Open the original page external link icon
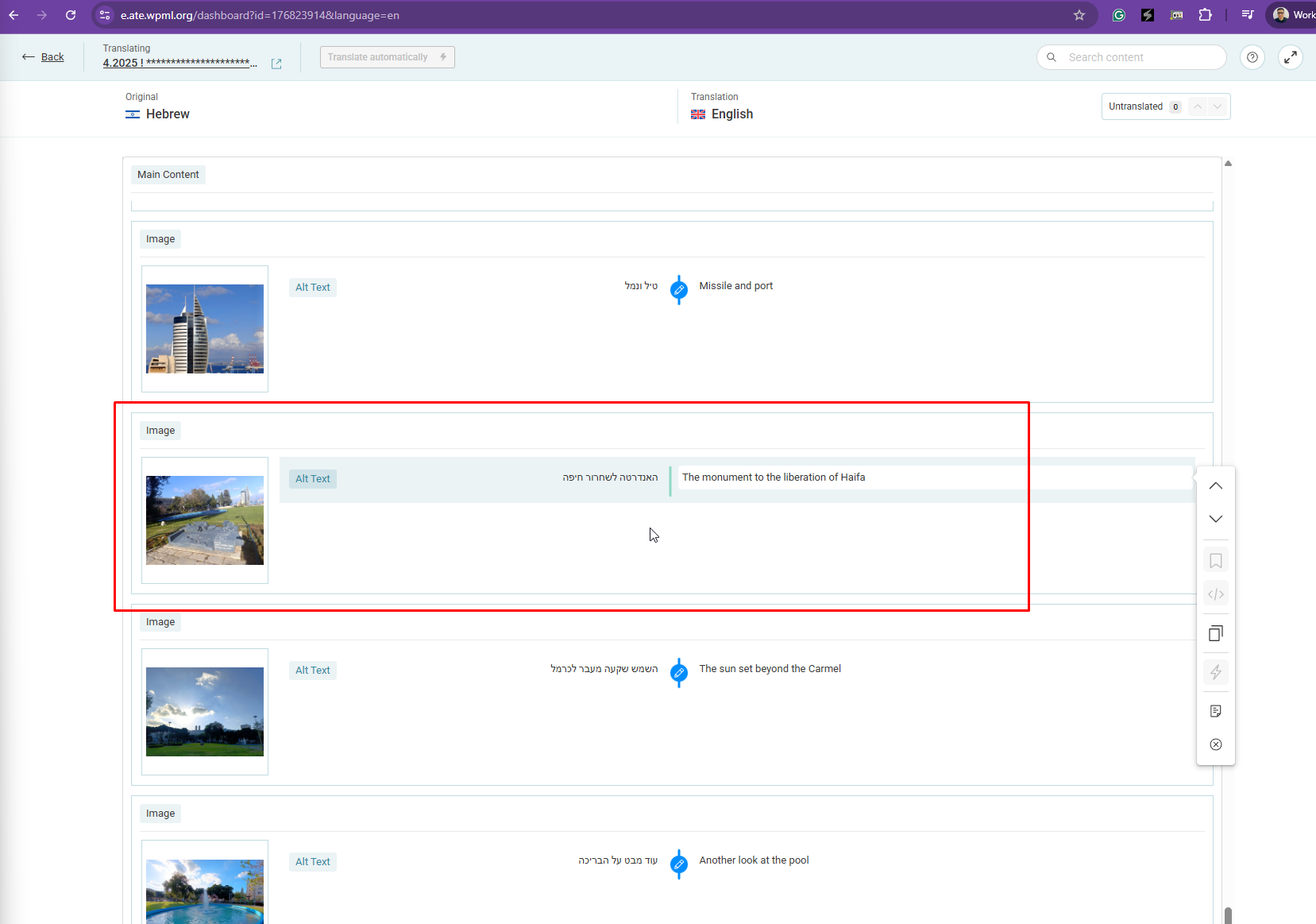The width and height of the screenshot is (1316, 924). tap(276, 64)
